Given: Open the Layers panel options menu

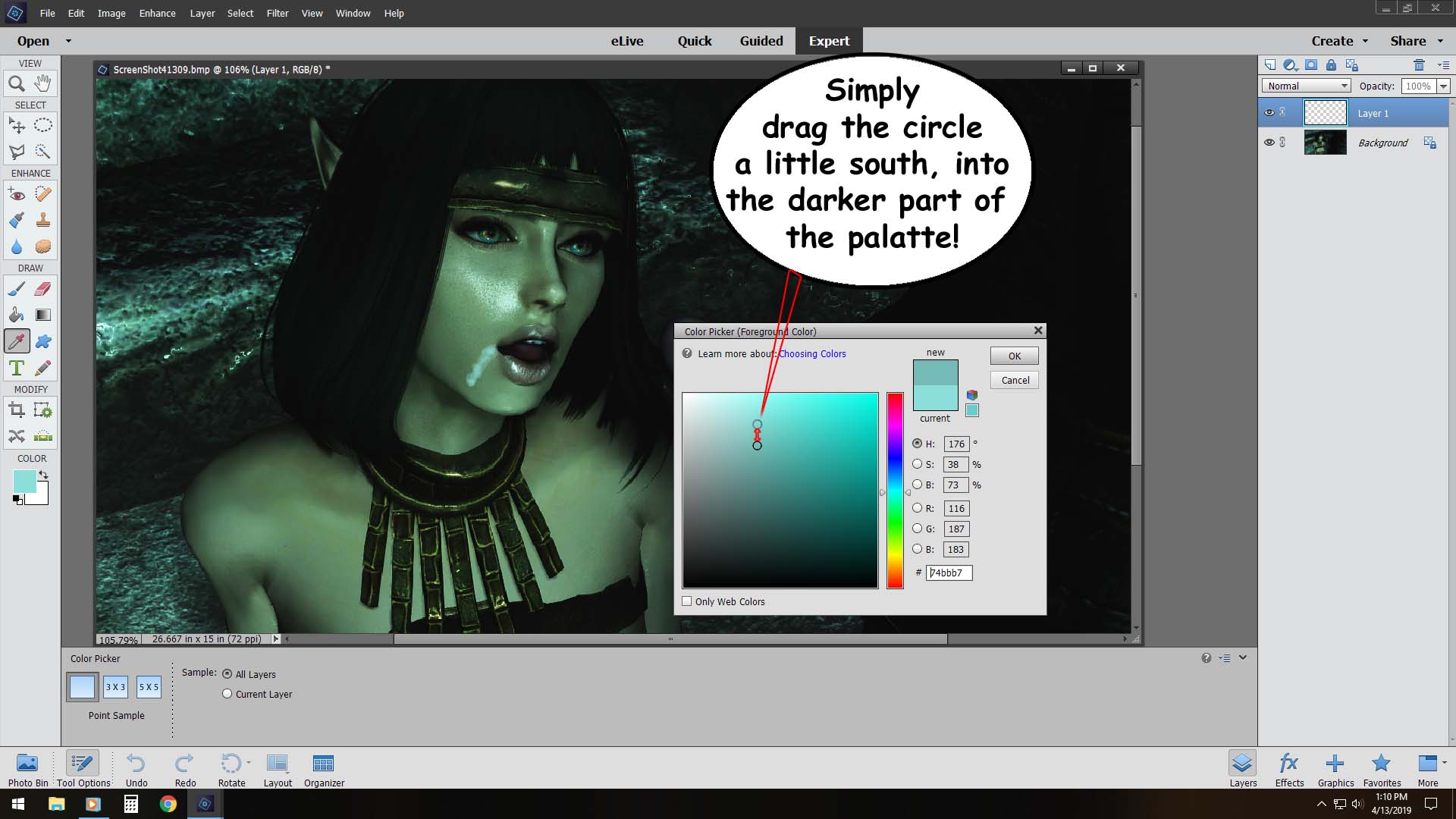Looking at the screenshot, I should pyautogui.click(x=1443, y=65).
